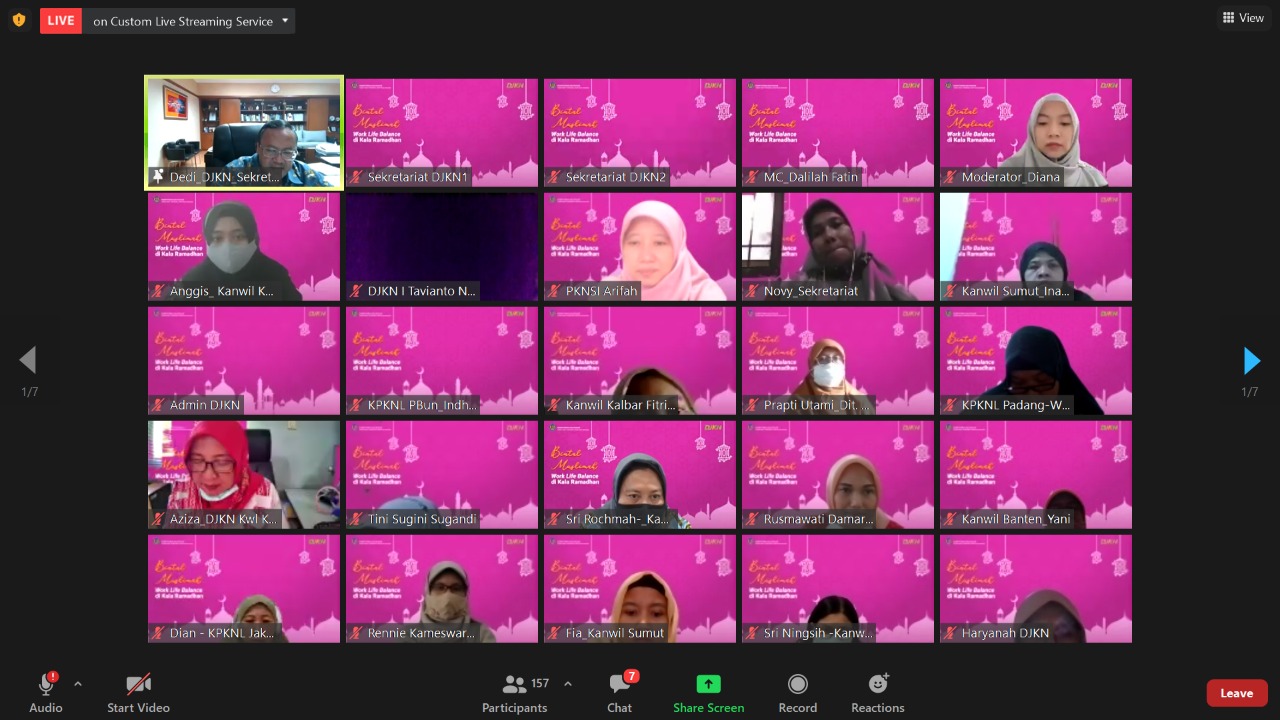Click the Share Screen icon
This screenshot has width=1280, height=720.
pos(708,685)
